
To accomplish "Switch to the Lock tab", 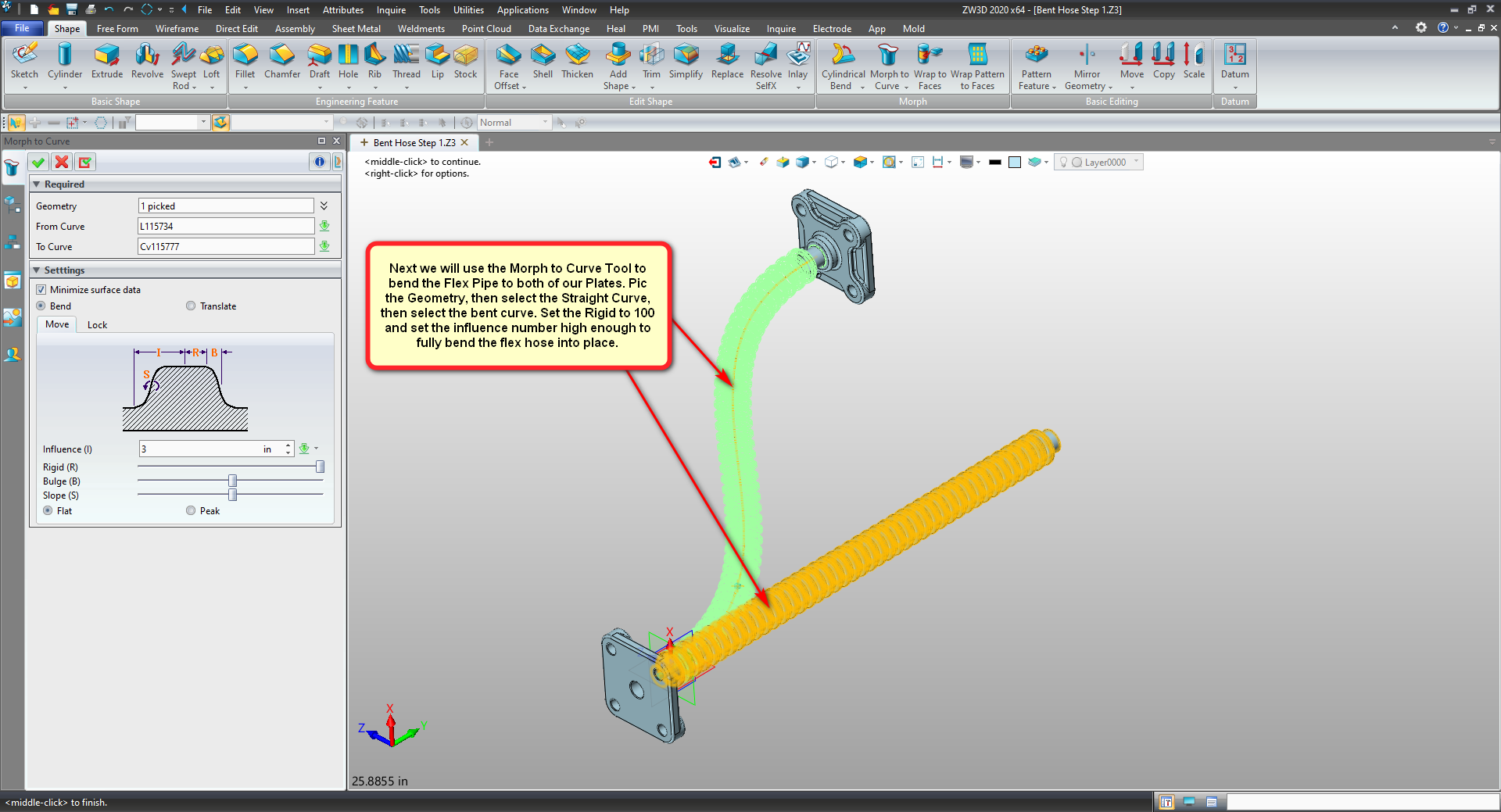I will 97,325.
